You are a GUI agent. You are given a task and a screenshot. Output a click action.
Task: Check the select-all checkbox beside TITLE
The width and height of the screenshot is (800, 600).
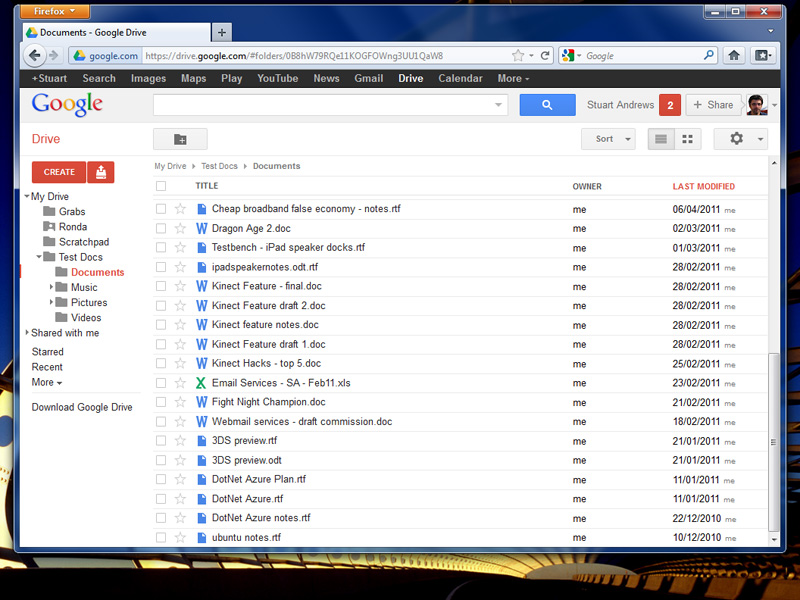pyautogui.click(x=161, y=186)
